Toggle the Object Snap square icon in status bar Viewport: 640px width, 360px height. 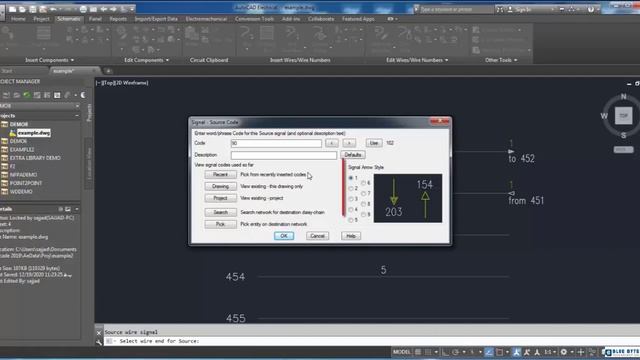[499, 352]
